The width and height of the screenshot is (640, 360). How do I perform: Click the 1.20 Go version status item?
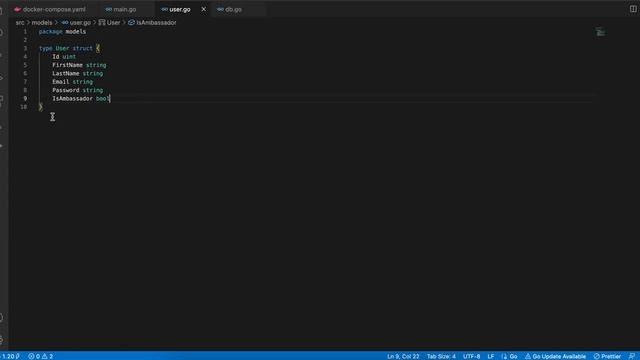(10, 356)
